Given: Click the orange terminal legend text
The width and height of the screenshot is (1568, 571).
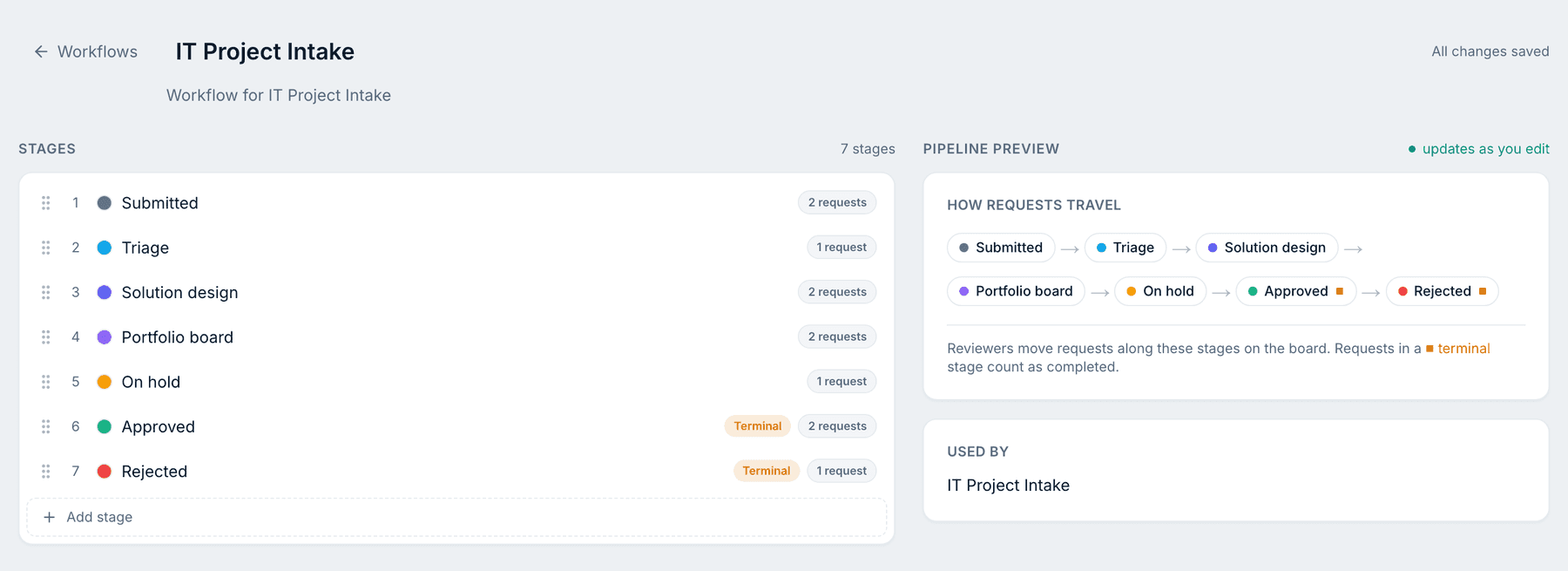Looking at the screenshot, I should pyautogui.click(x=1463, y=349).
